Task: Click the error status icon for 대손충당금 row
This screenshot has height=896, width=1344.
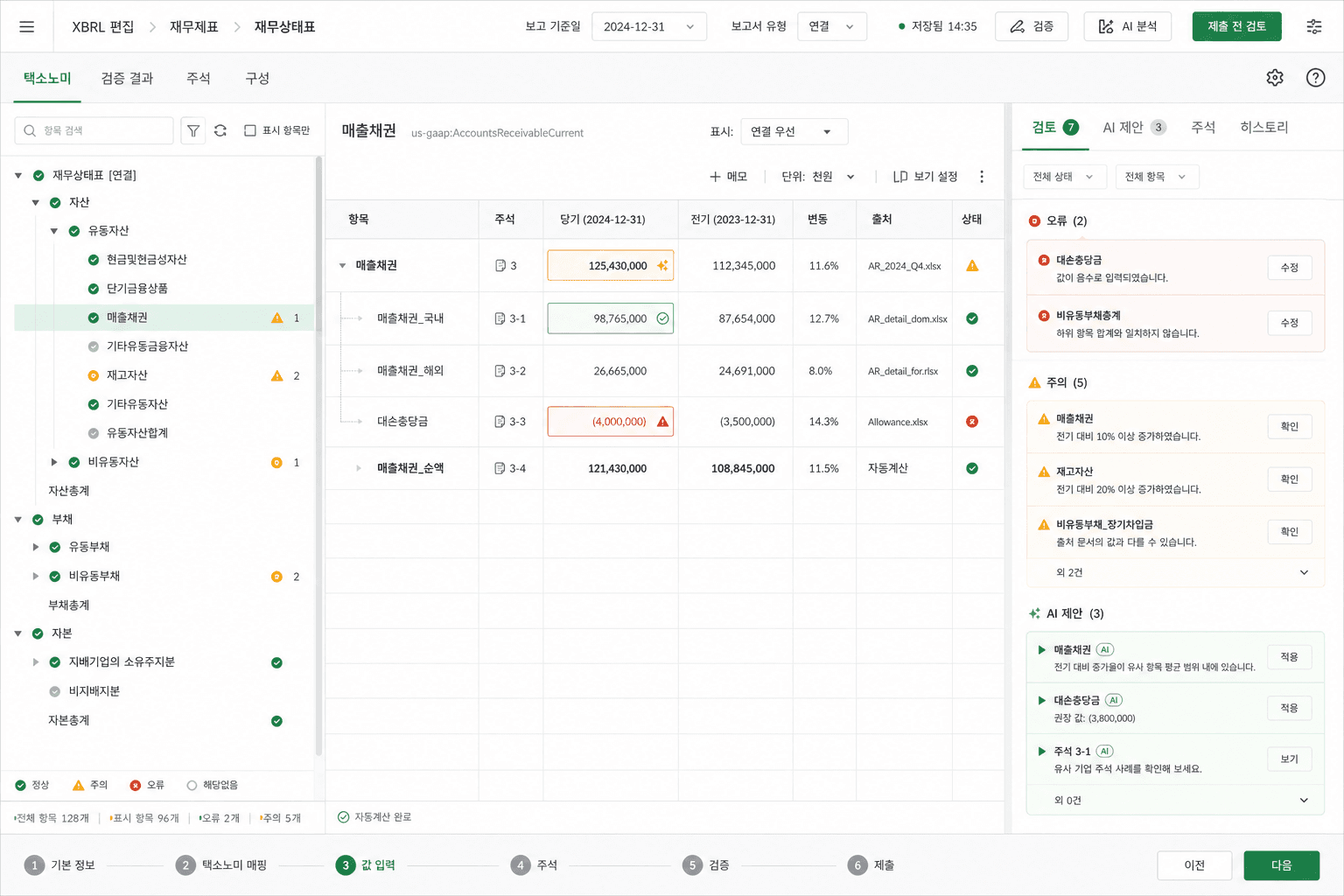Action: click(972, 422)
